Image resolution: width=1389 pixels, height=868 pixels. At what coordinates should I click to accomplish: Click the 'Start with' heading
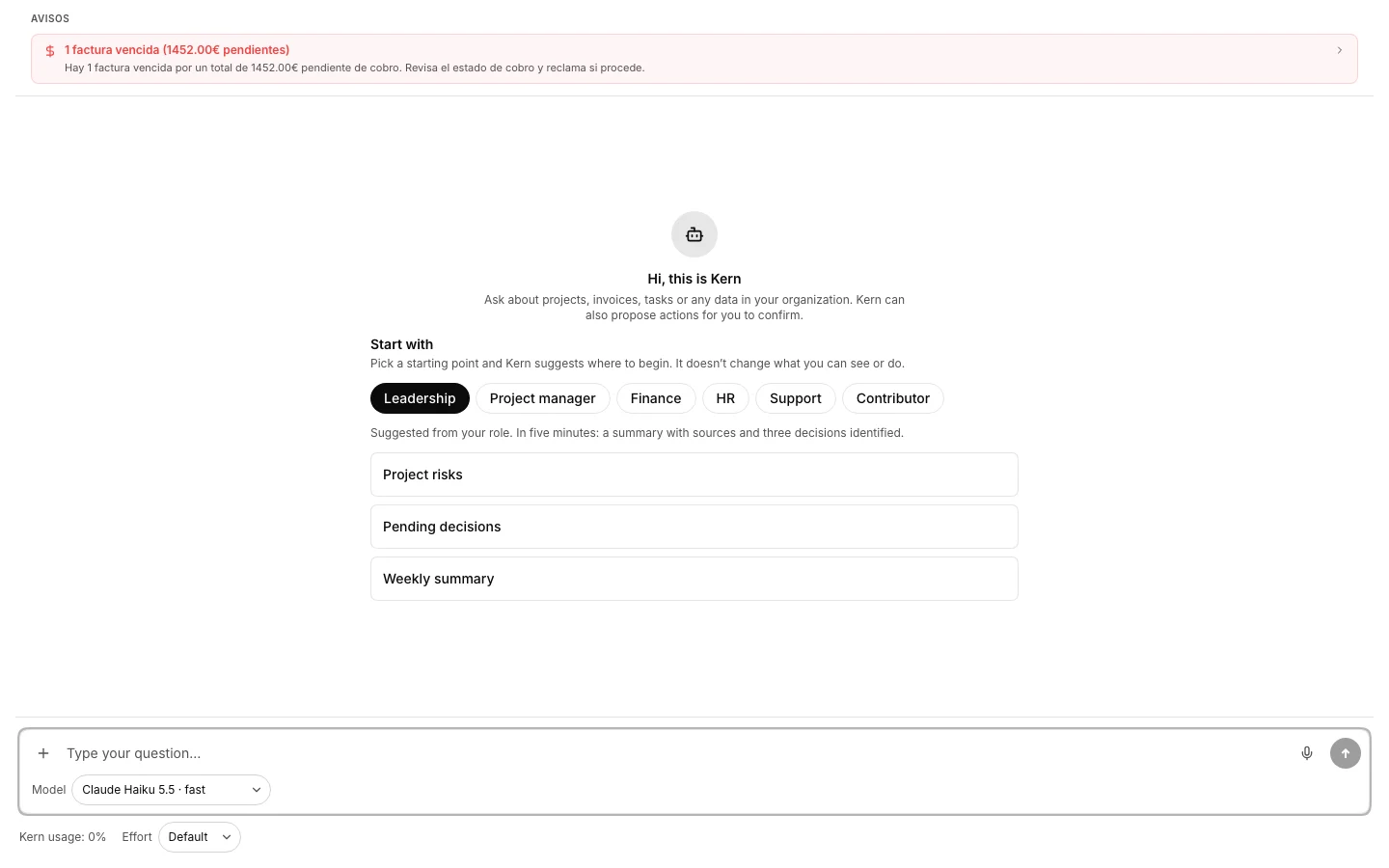click(x=401, y=344)
